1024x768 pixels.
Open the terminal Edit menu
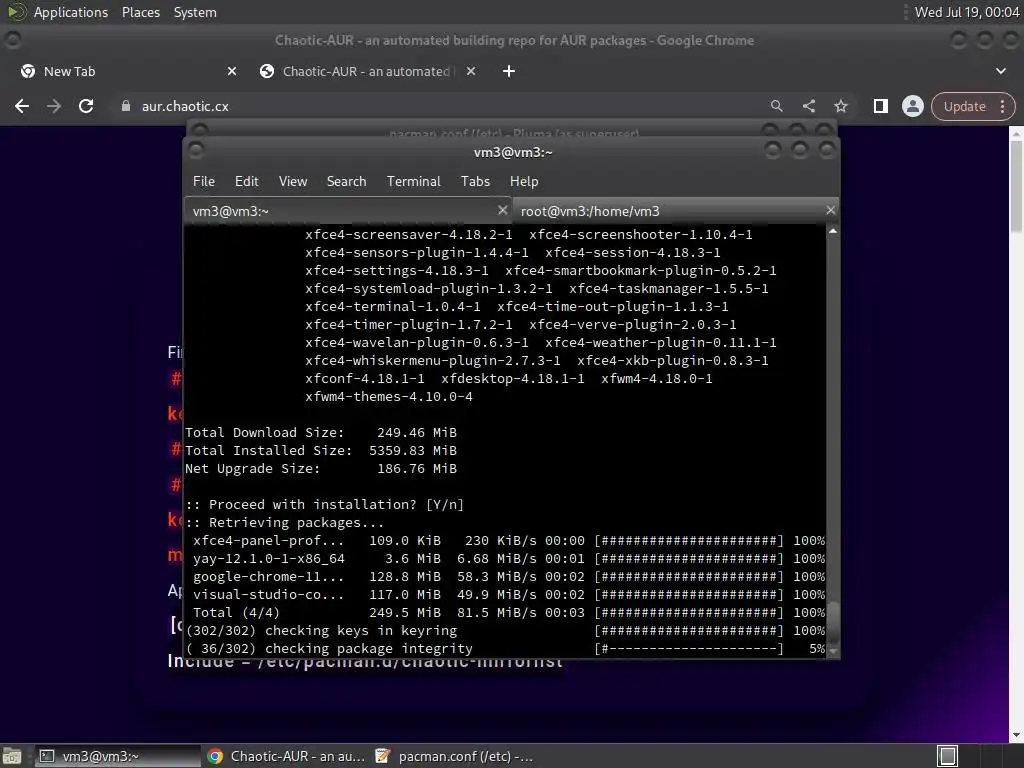coord(246,182)
